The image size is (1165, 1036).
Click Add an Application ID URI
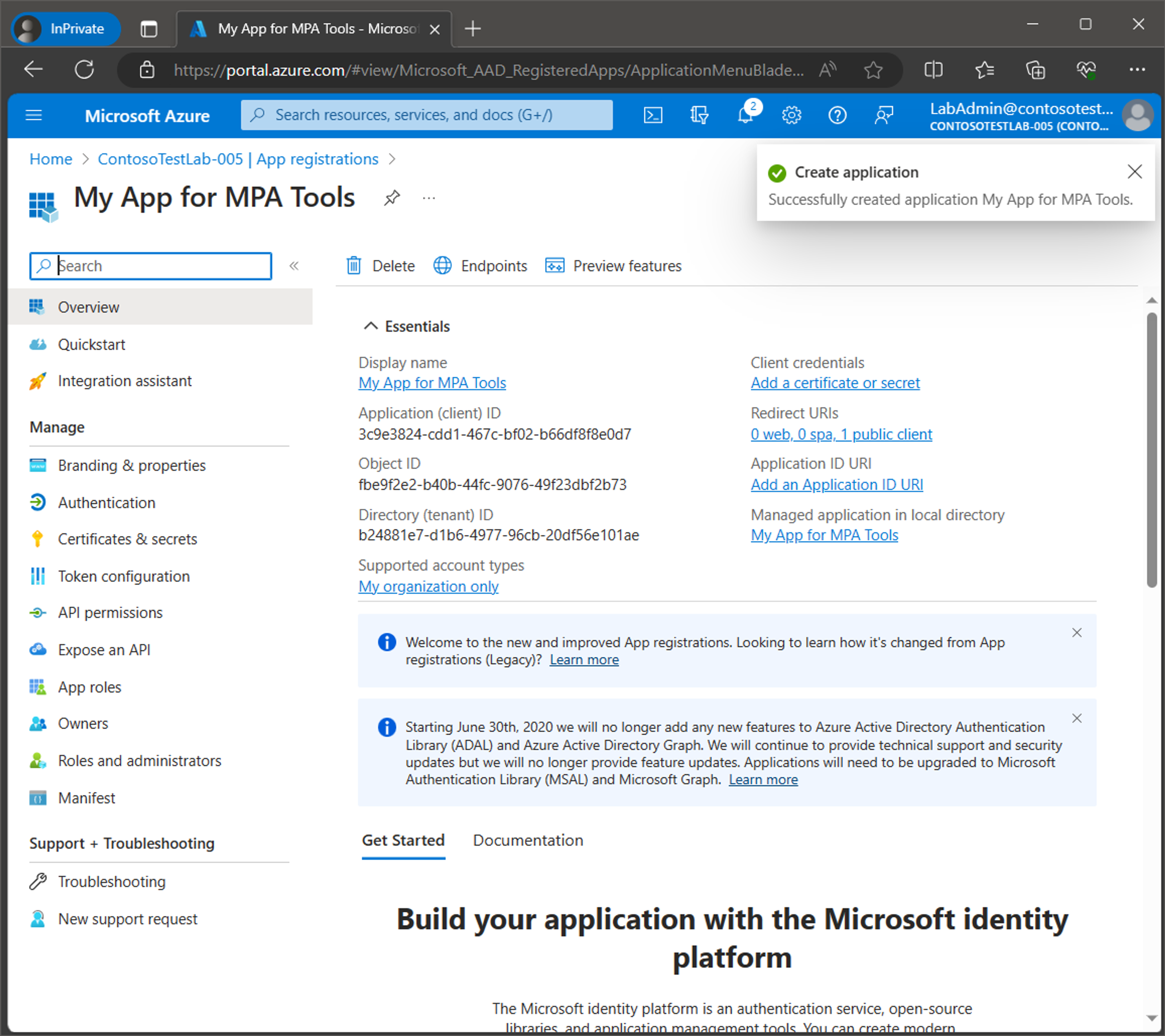(x=837, y=484)
